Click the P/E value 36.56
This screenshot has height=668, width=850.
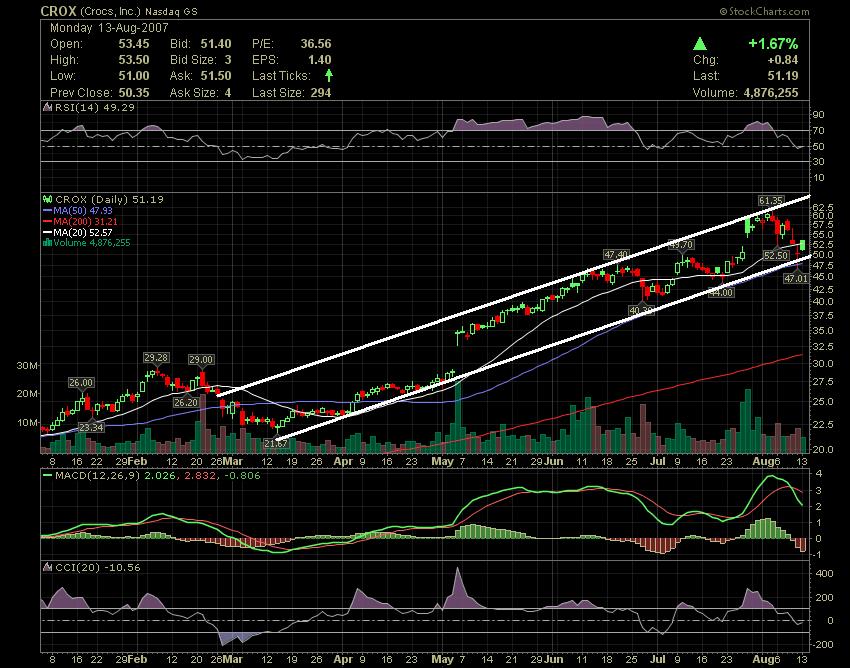tap(315, 44)
